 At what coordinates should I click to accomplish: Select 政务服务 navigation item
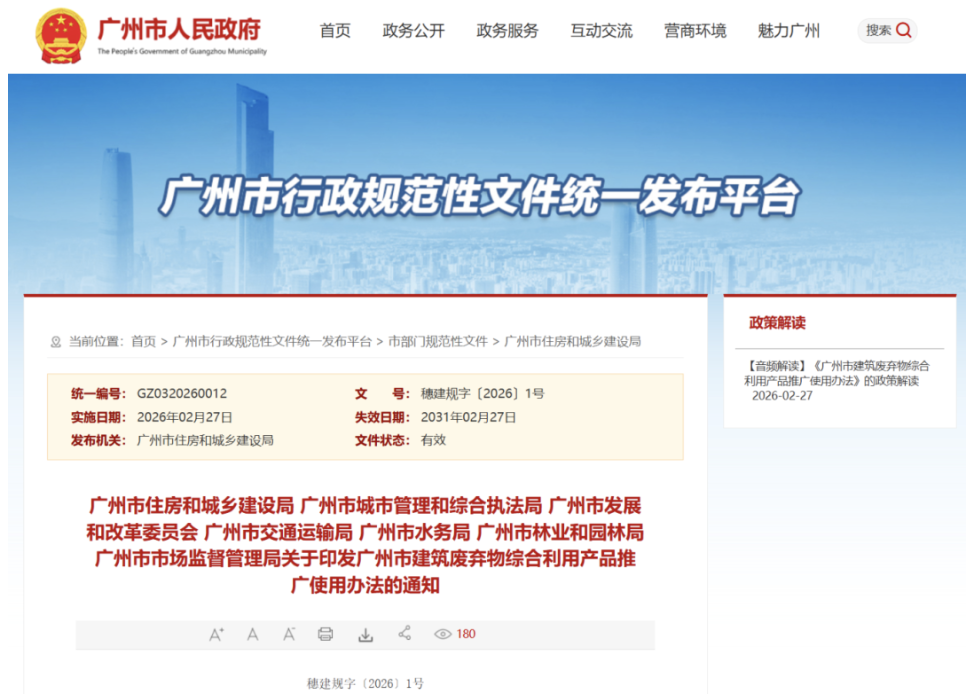pos(507,31)
